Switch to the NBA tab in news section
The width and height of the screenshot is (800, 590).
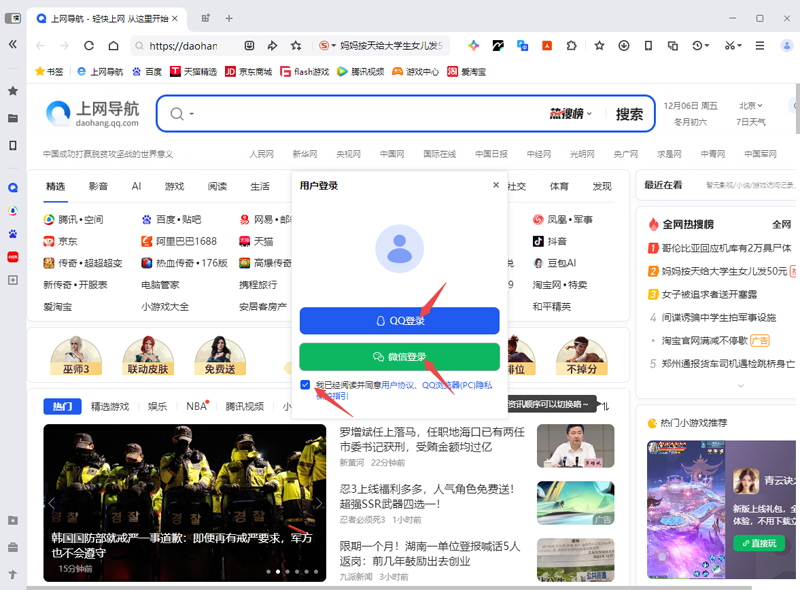click(x=197, y=405)
